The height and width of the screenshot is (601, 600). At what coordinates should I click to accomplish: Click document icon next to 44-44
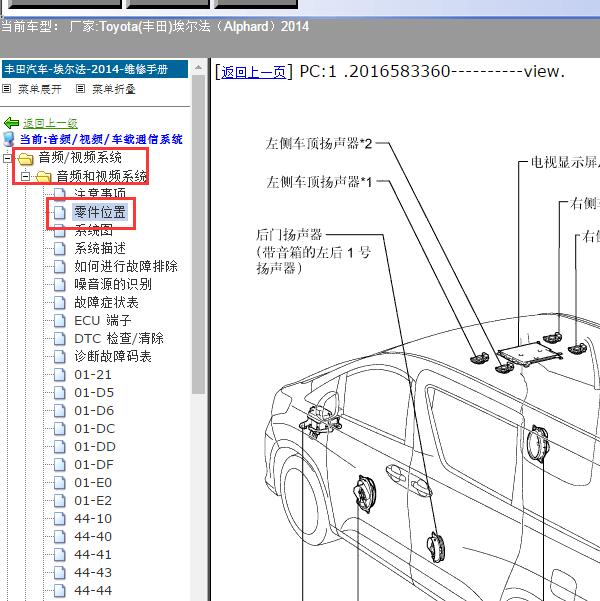(59, 591)
